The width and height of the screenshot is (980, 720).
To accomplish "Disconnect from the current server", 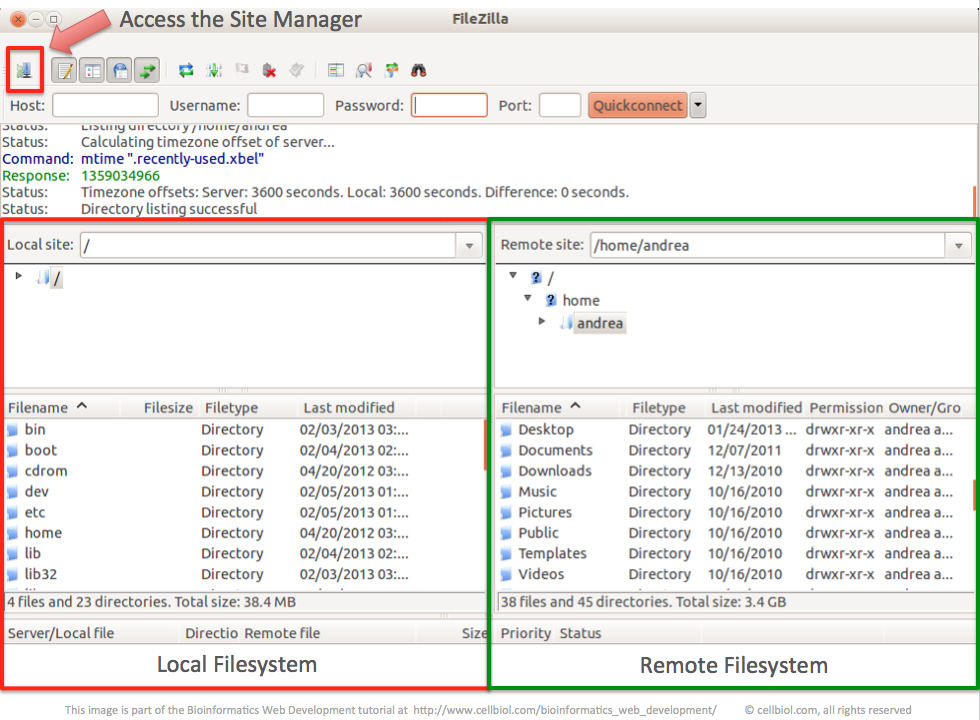I will [269, 70].
